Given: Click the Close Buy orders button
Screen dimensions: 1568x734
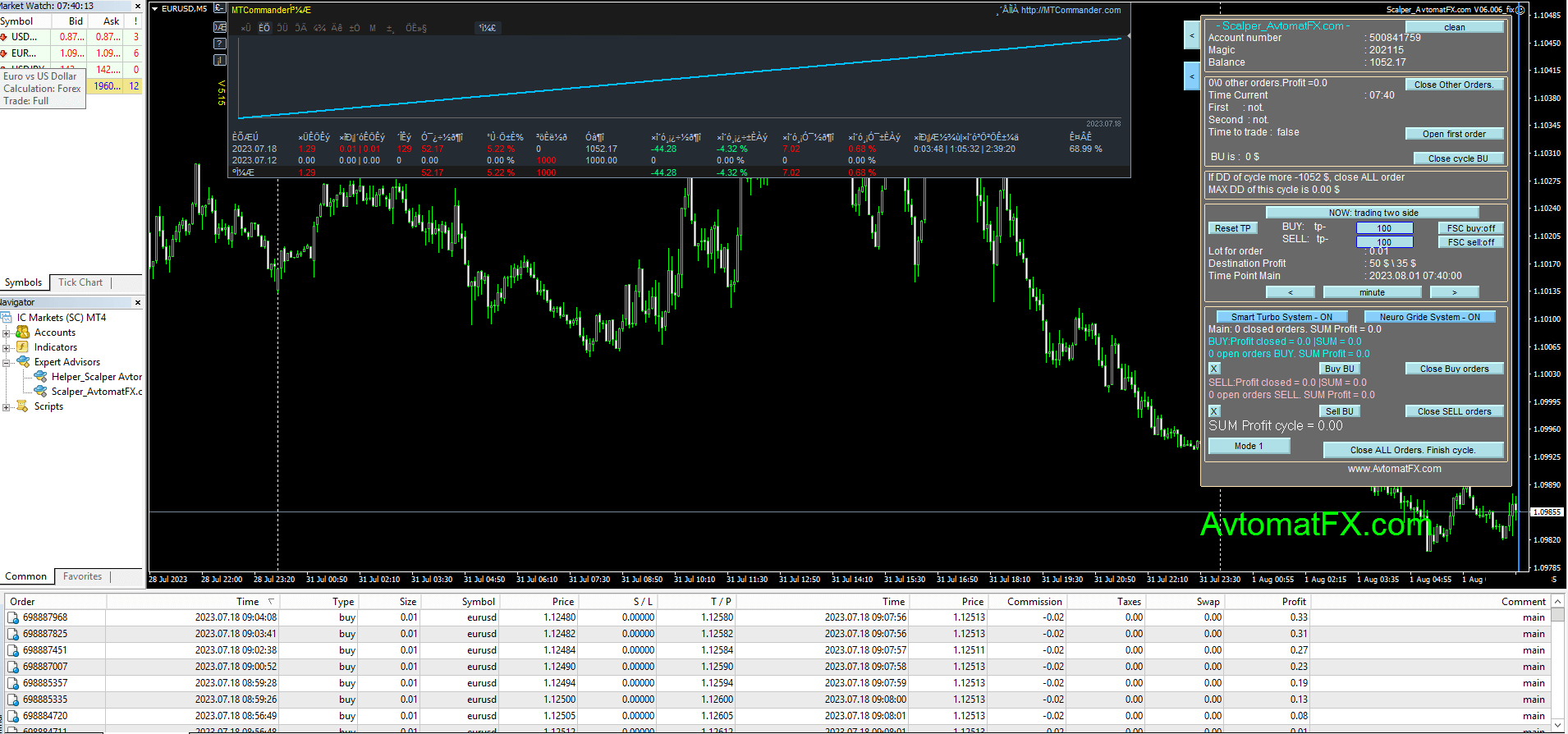Looking at the screenshot, I should tap(1454, 369).
